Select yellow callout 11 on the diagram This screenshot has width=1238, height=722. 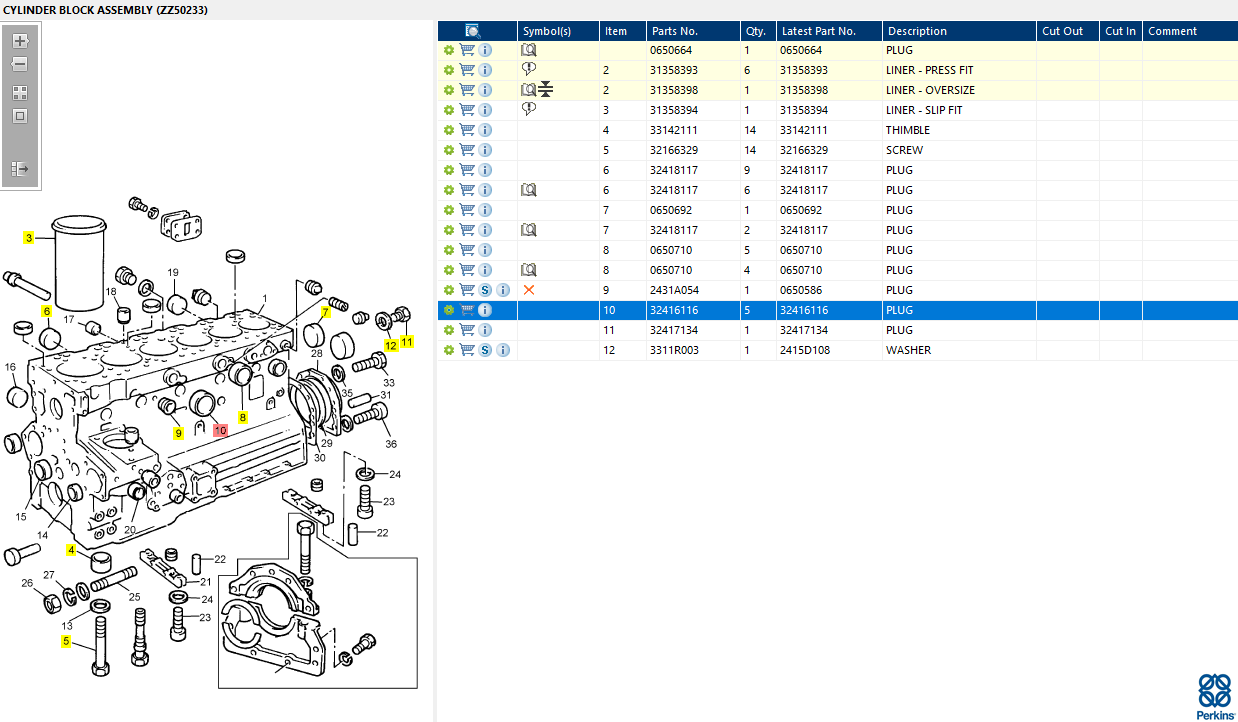point(406,341)
